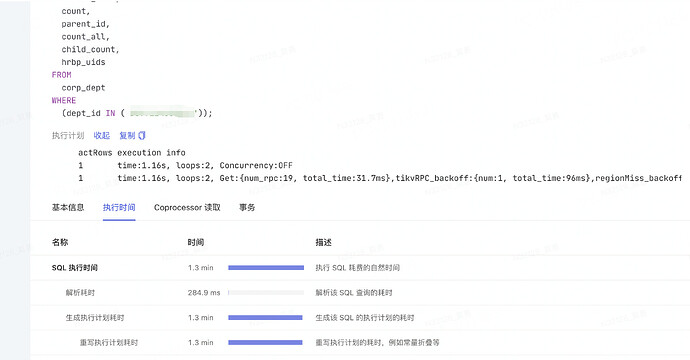Screen dimensions: 690x360
Task: Open the Coprocessor 读取 tab
Action: [187, 207]
